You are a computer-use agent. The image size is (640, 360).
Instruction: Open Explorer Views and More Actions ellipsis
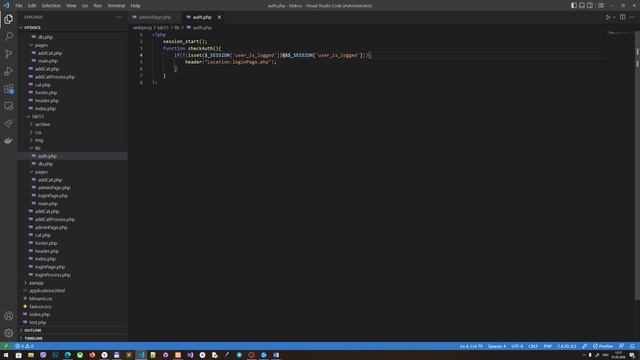pyautogui.click(x=119, y=17)
